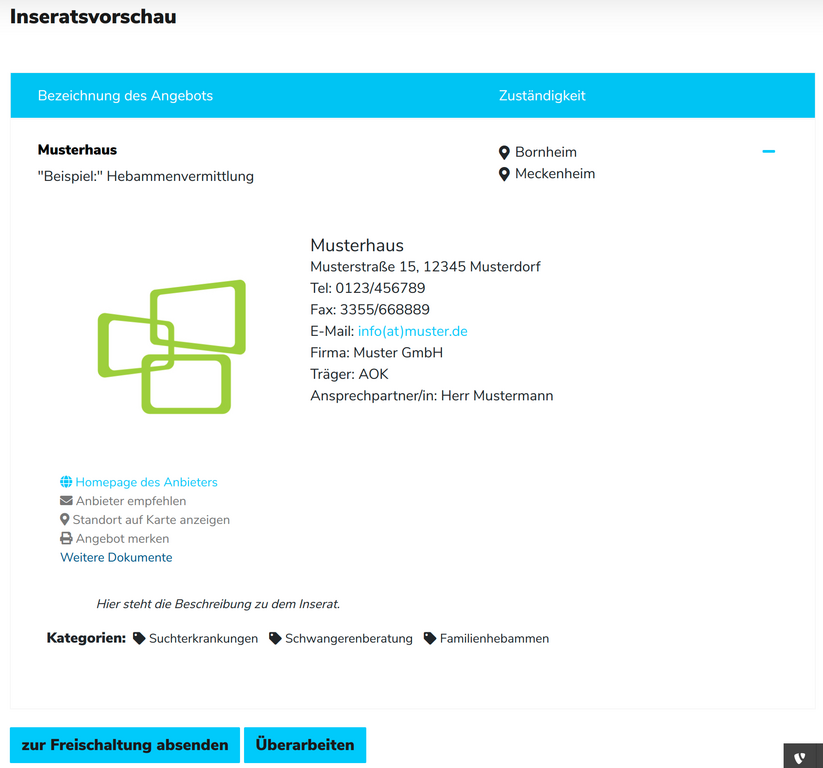Click the Bornheim location pin icon
The image size is (823, 768).
click(504, 153)
